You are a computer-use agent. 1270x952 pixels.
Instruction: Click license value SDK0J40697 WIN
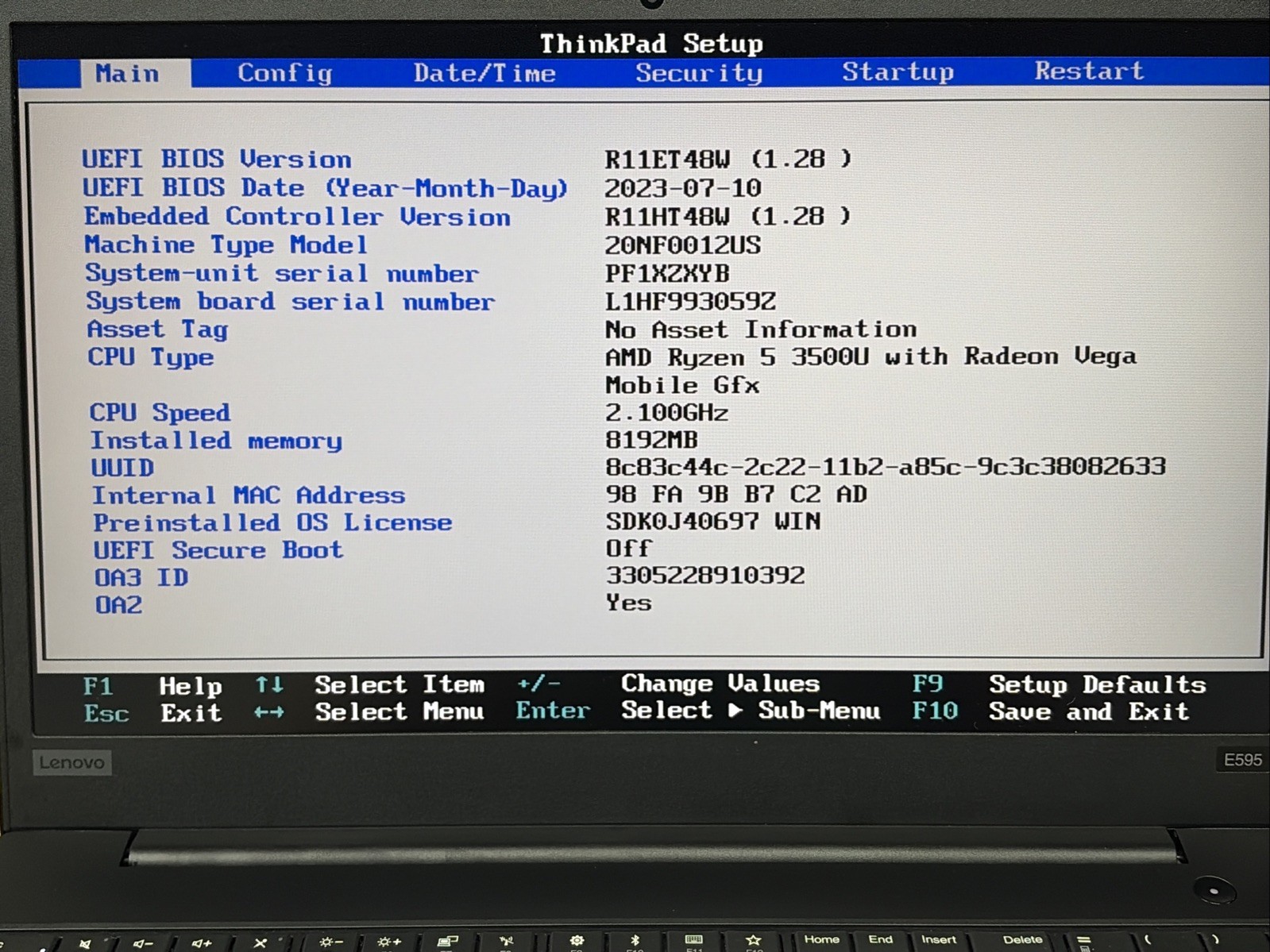point(713,521)
